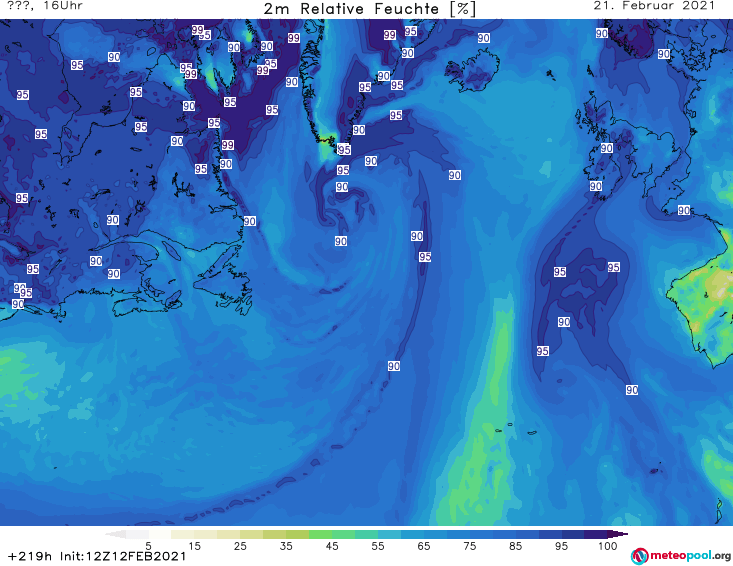733x566 pixels.
Task: Click the legend value "5"
Action: (x=148, y=546)
